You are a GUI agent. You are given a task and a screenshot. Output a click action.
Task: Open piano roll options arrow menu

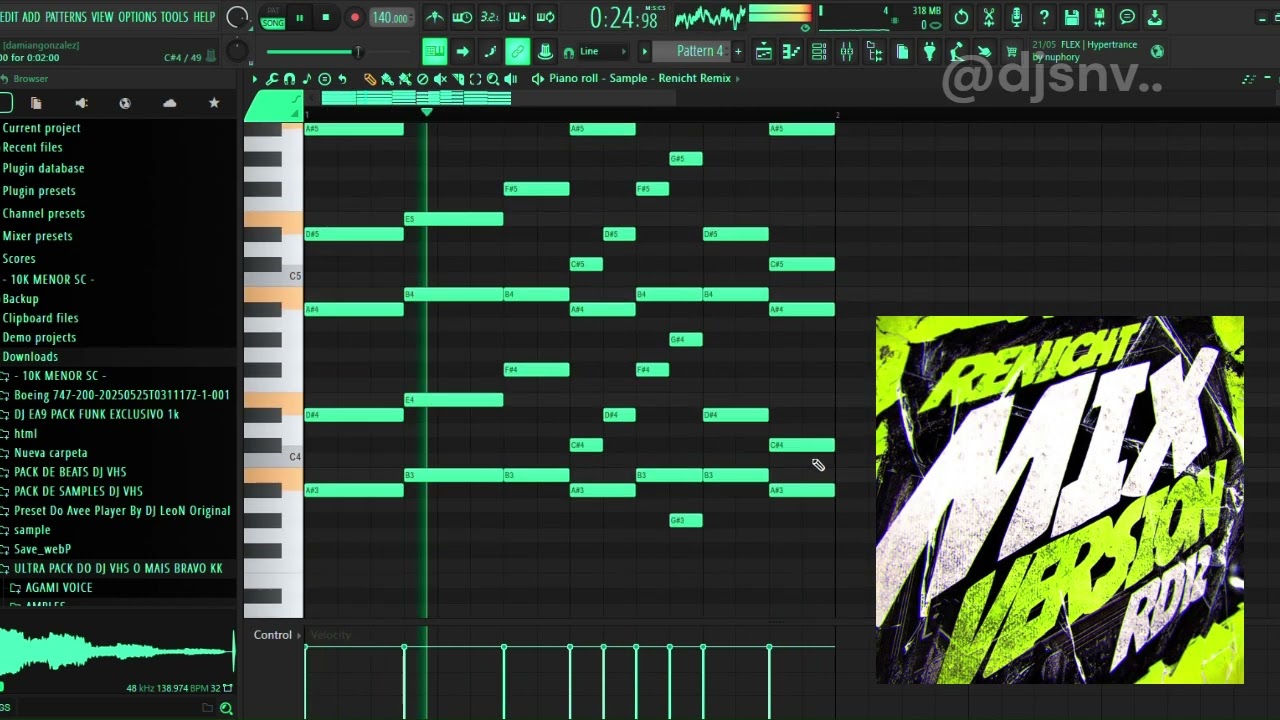click(254, 79)
